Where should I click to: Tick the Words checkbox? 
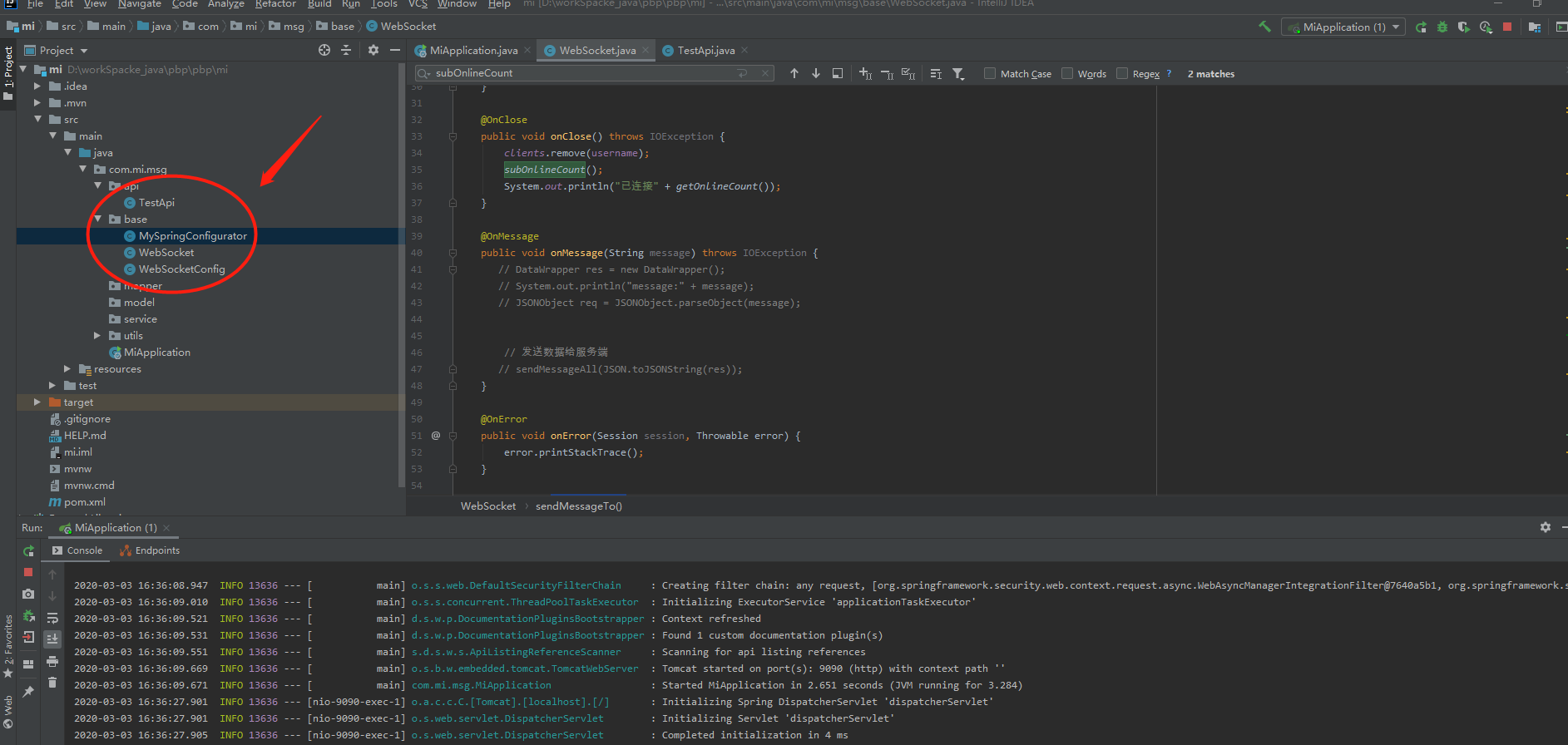[x=1067, y=73]
